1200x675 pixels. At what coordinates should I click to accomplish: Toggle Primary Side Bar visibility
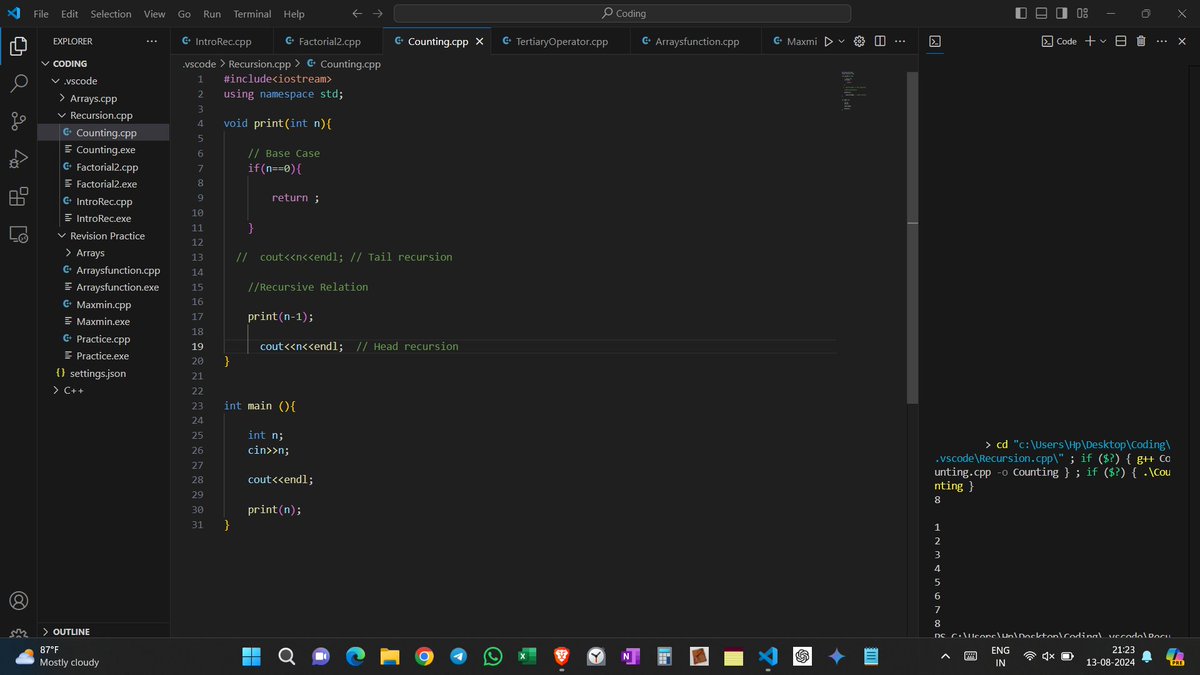pyautogui.click(x=1021, y=14)
